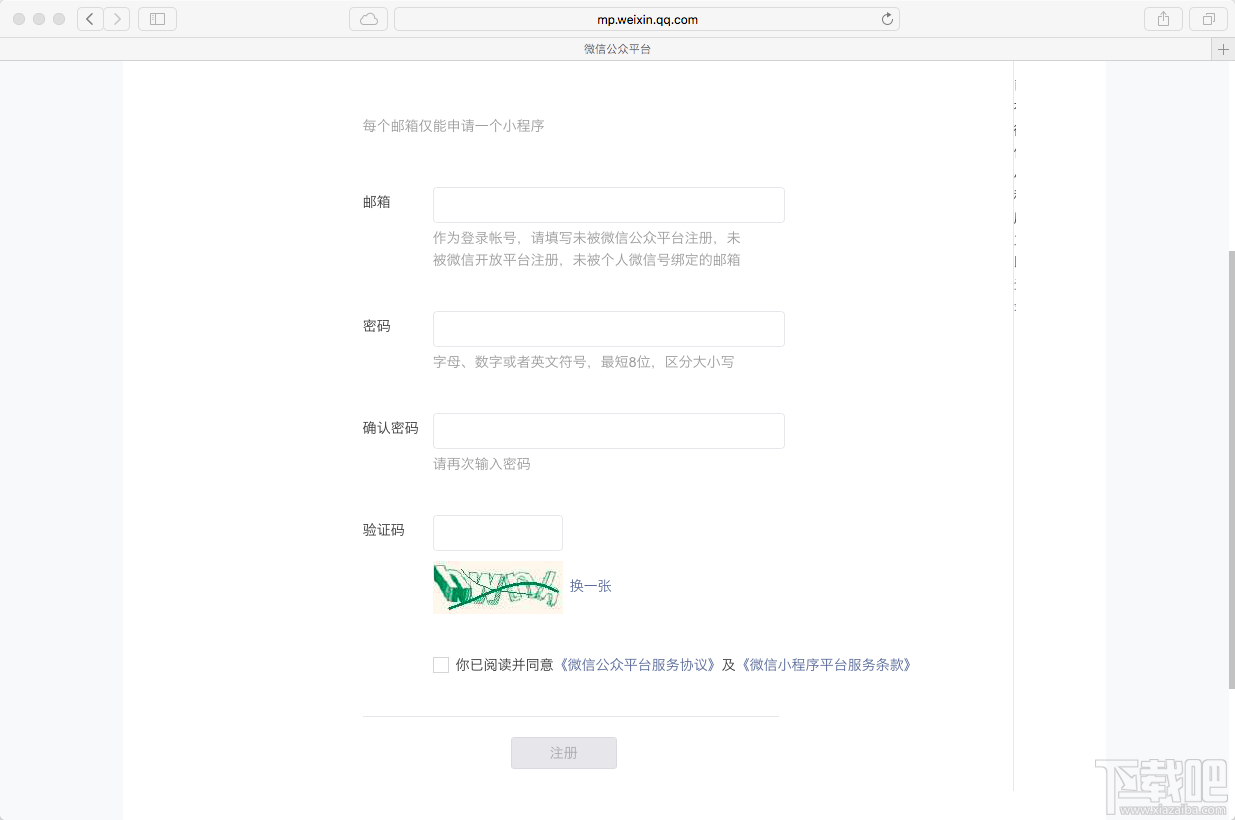Open 《微信小程序平台服务条款》 terms link
The image size is (1235, 820).
click(827, 664)
